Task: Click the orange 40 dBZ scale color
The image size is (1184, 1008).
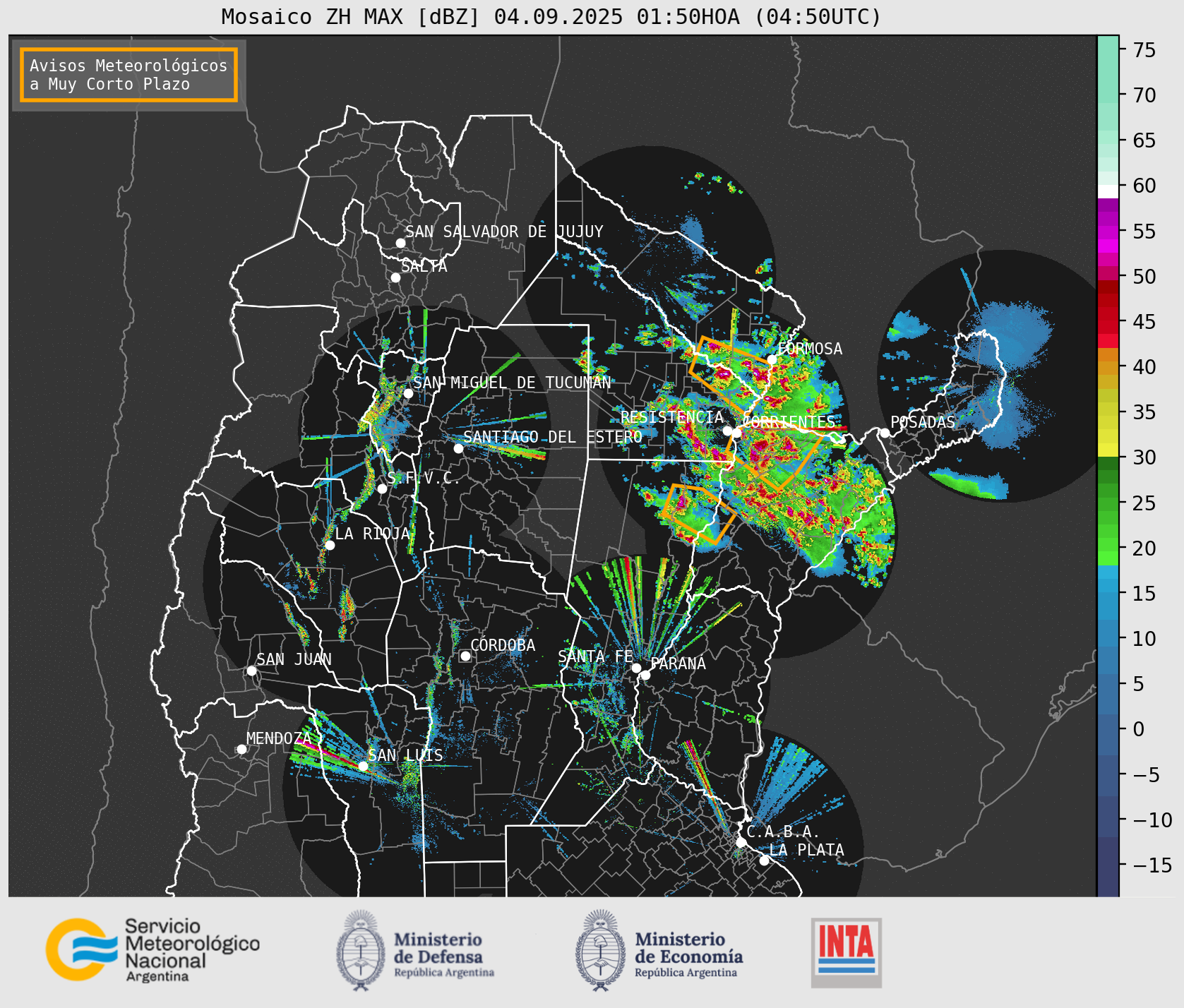Action: [x=1108, y=368]
